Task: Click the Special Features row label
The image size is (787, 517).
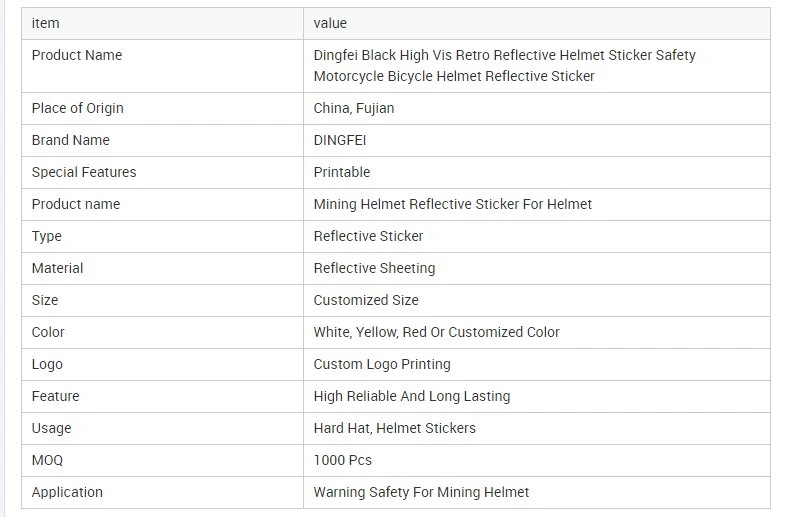Action: (x=84, y=172)
